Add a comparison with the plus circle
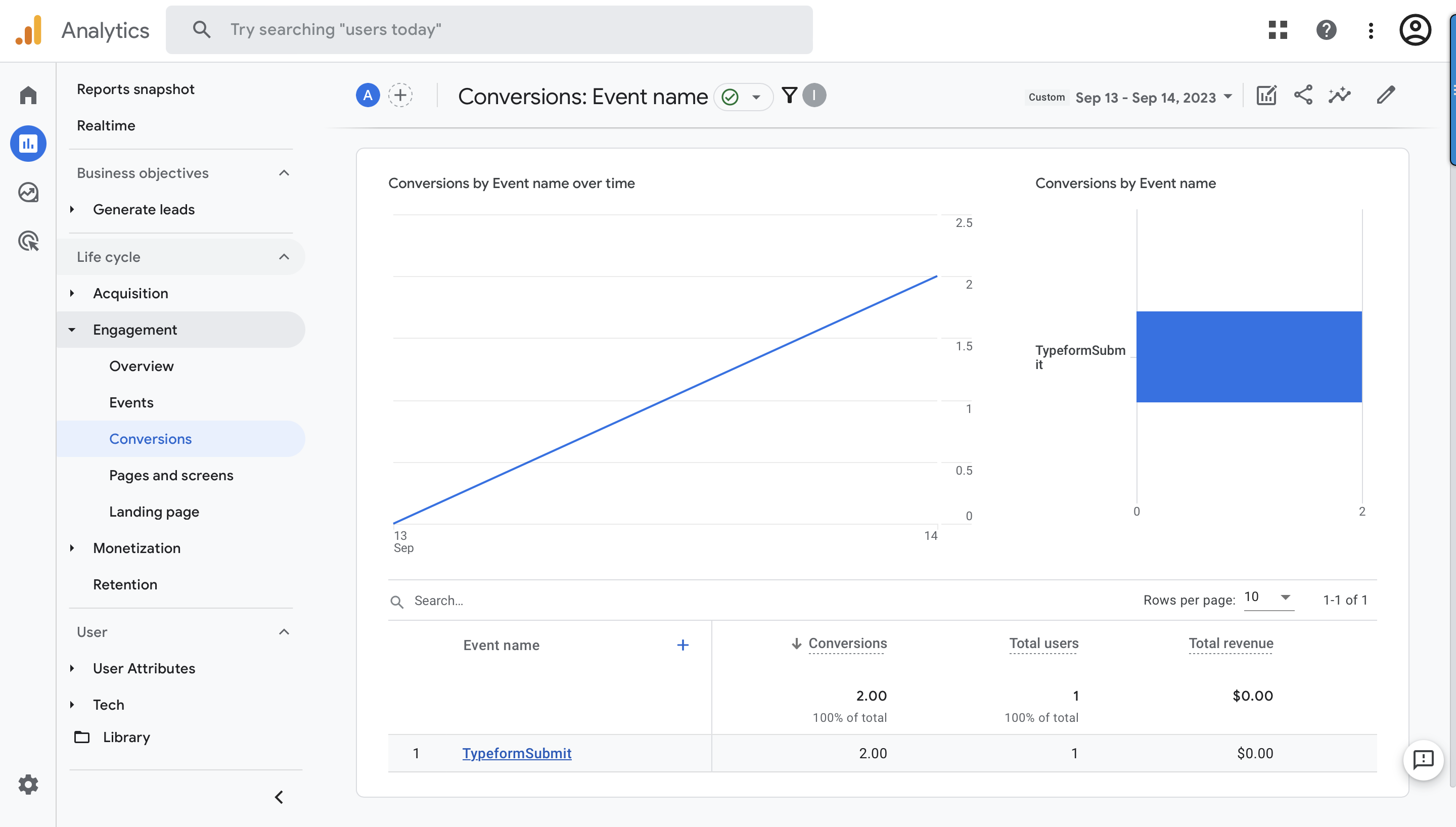The height and width of the screenshot is (827, 1456). click(400, 96)
